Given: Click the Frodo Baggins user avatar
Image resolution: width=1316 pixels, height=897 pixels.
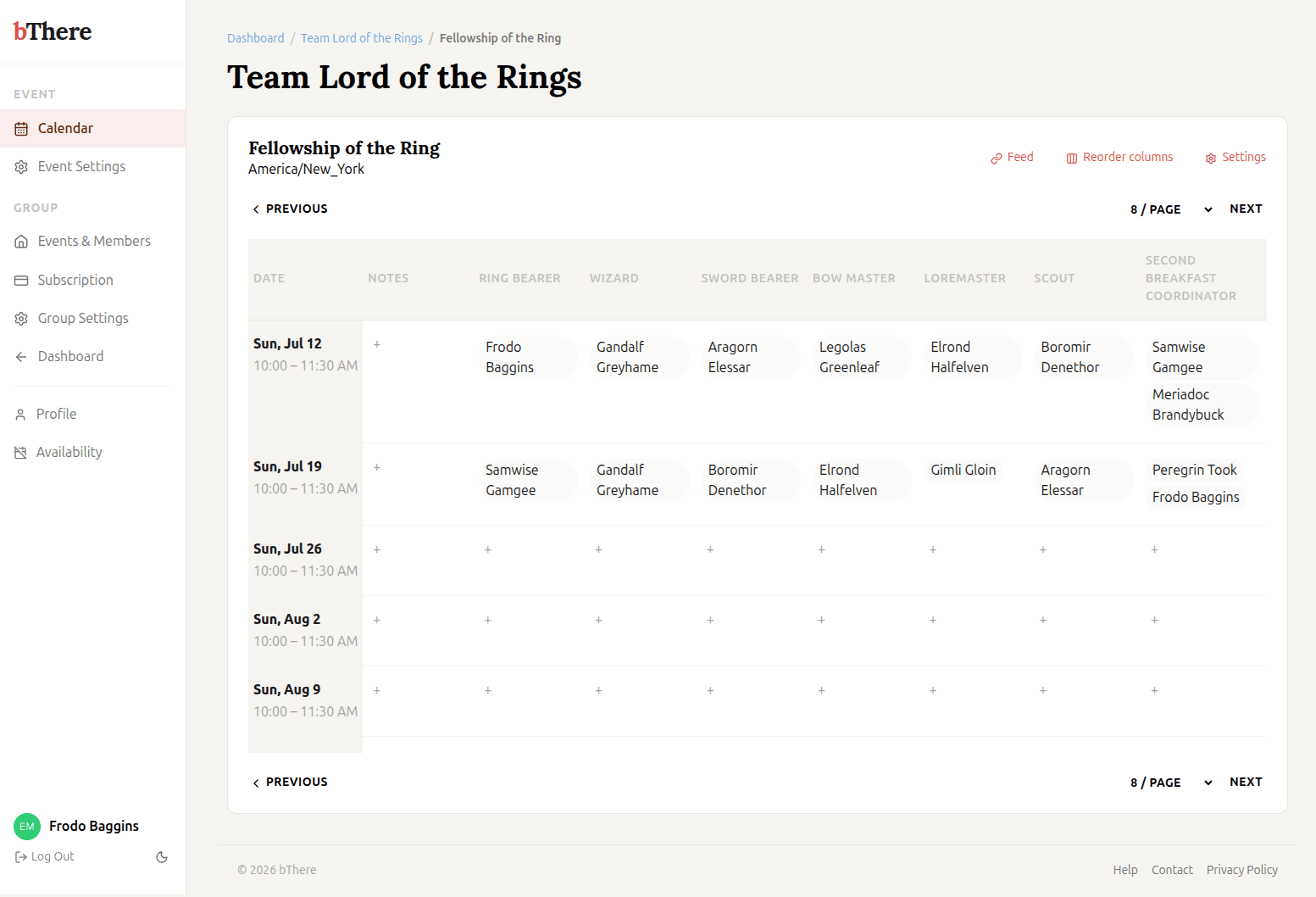Looking at the screenshot, I should (27, 827).
